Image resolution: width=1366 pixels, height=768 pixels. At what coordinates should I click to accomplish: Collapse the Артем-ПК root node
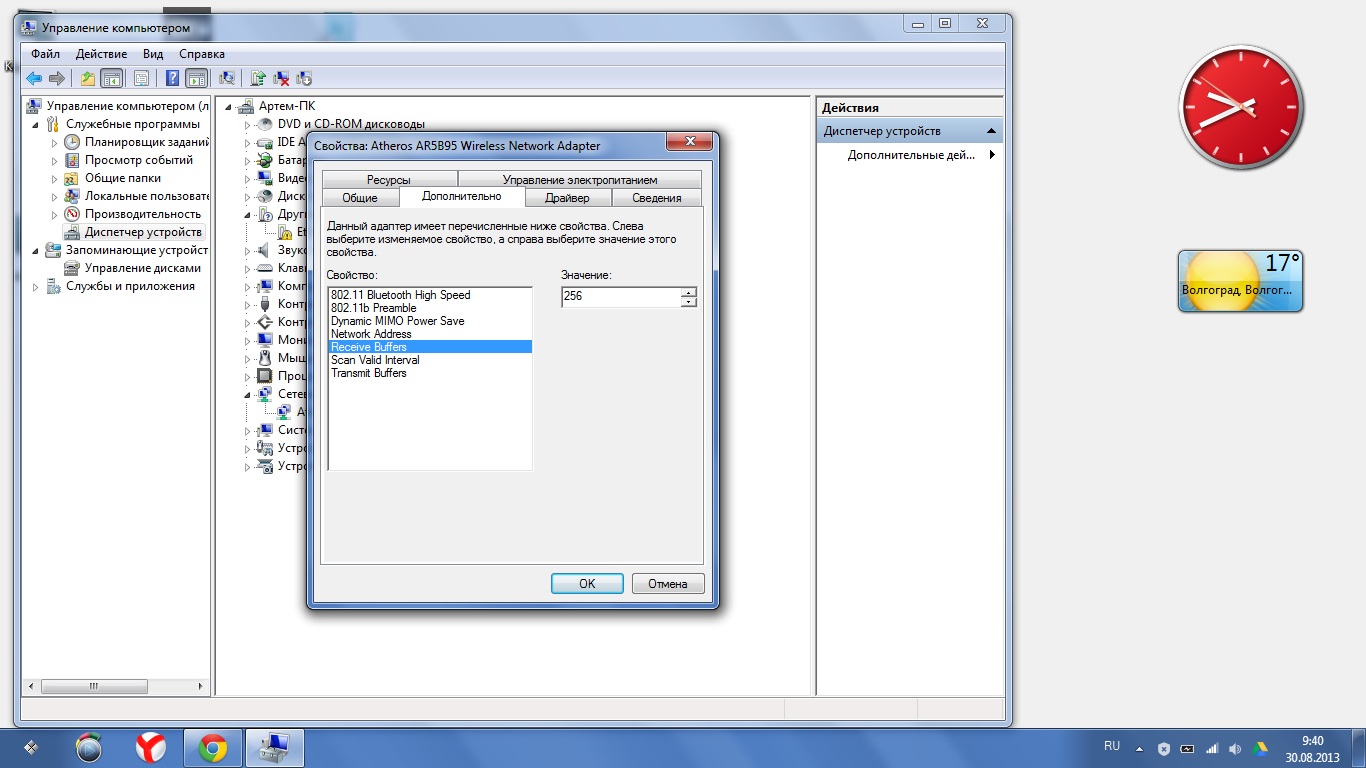229,107
